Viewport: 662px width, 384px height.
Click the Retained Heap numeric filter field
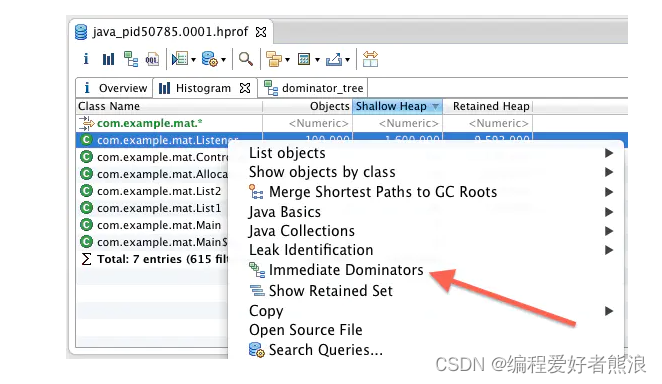click(487, 123)
